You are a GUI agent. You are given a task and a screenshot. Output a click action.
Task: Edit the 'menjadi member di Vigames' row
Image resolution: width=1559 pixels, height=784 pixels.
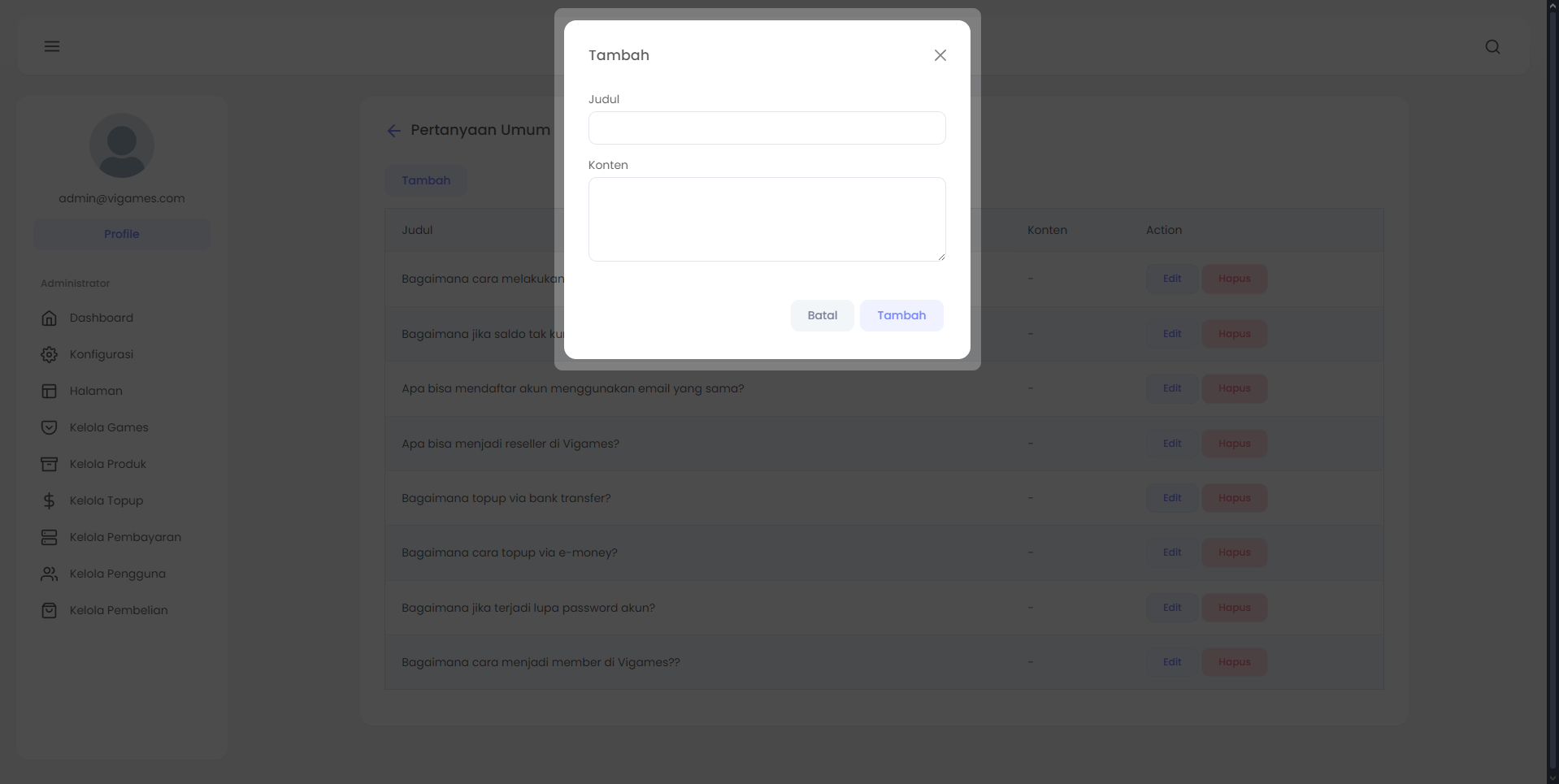pos(1171,662)
